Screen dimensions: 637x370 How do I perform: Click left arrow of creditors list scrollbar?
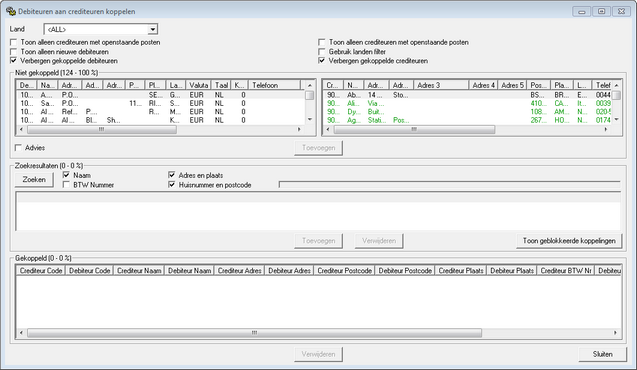click(328, 129)
